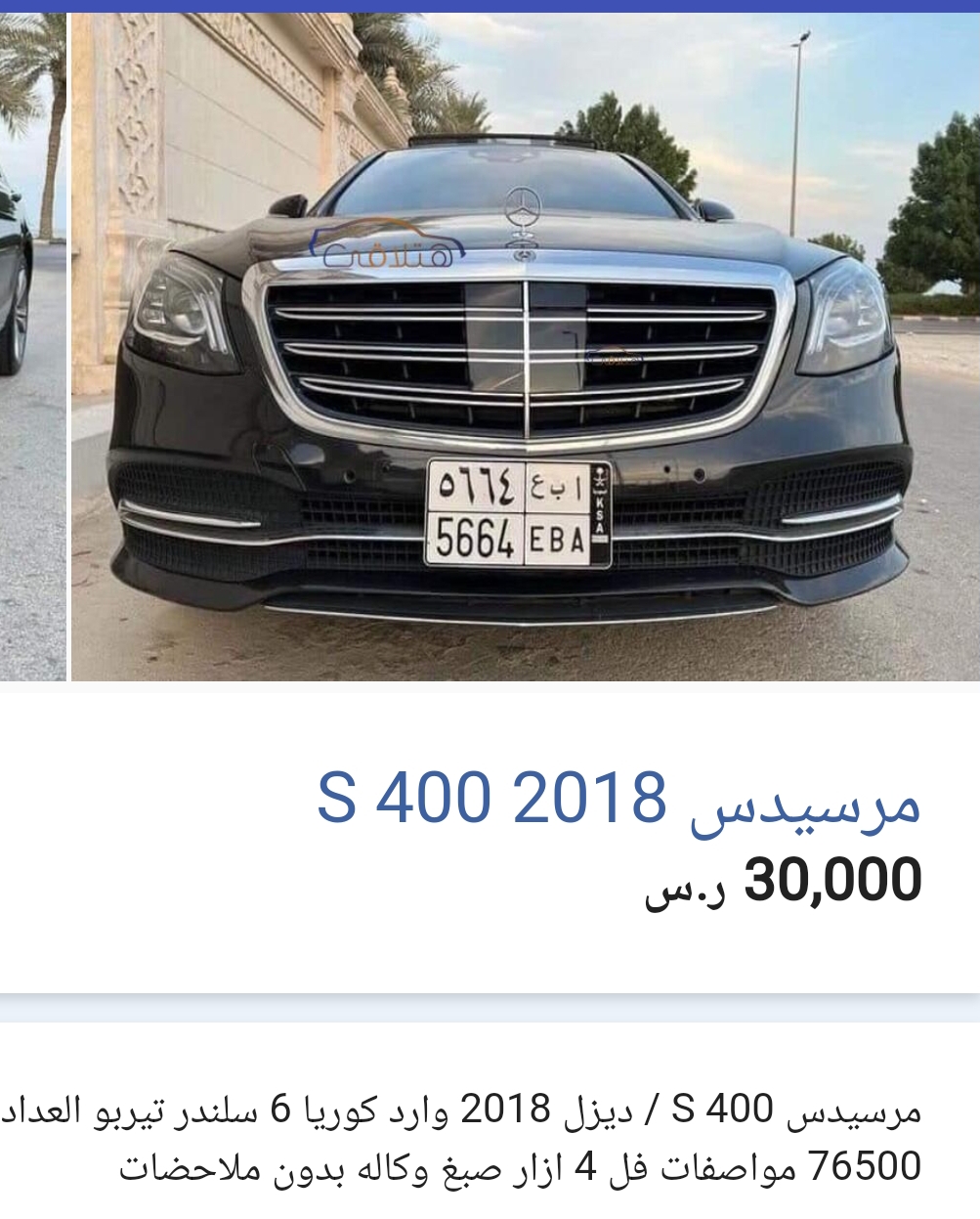
Task: Click the 5664 EBA license plate
Action: (519, 513)
